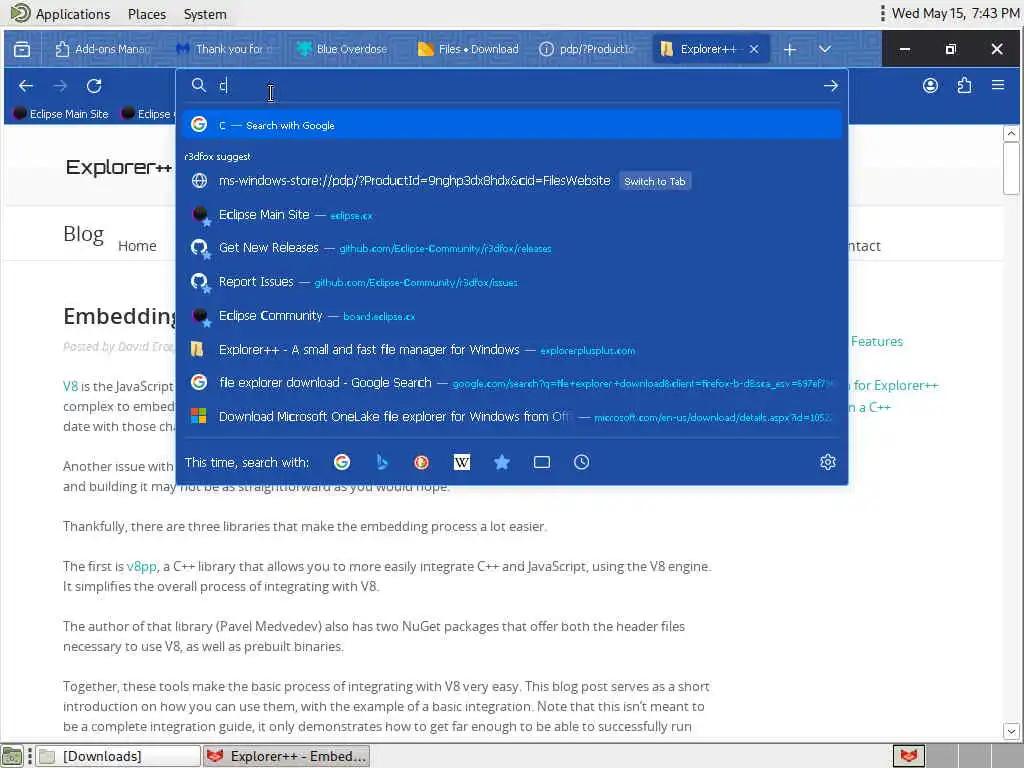Switch to the Add-ons Manager tab
The height and width of the screenshot is (768, 1024).
point(103,49)
